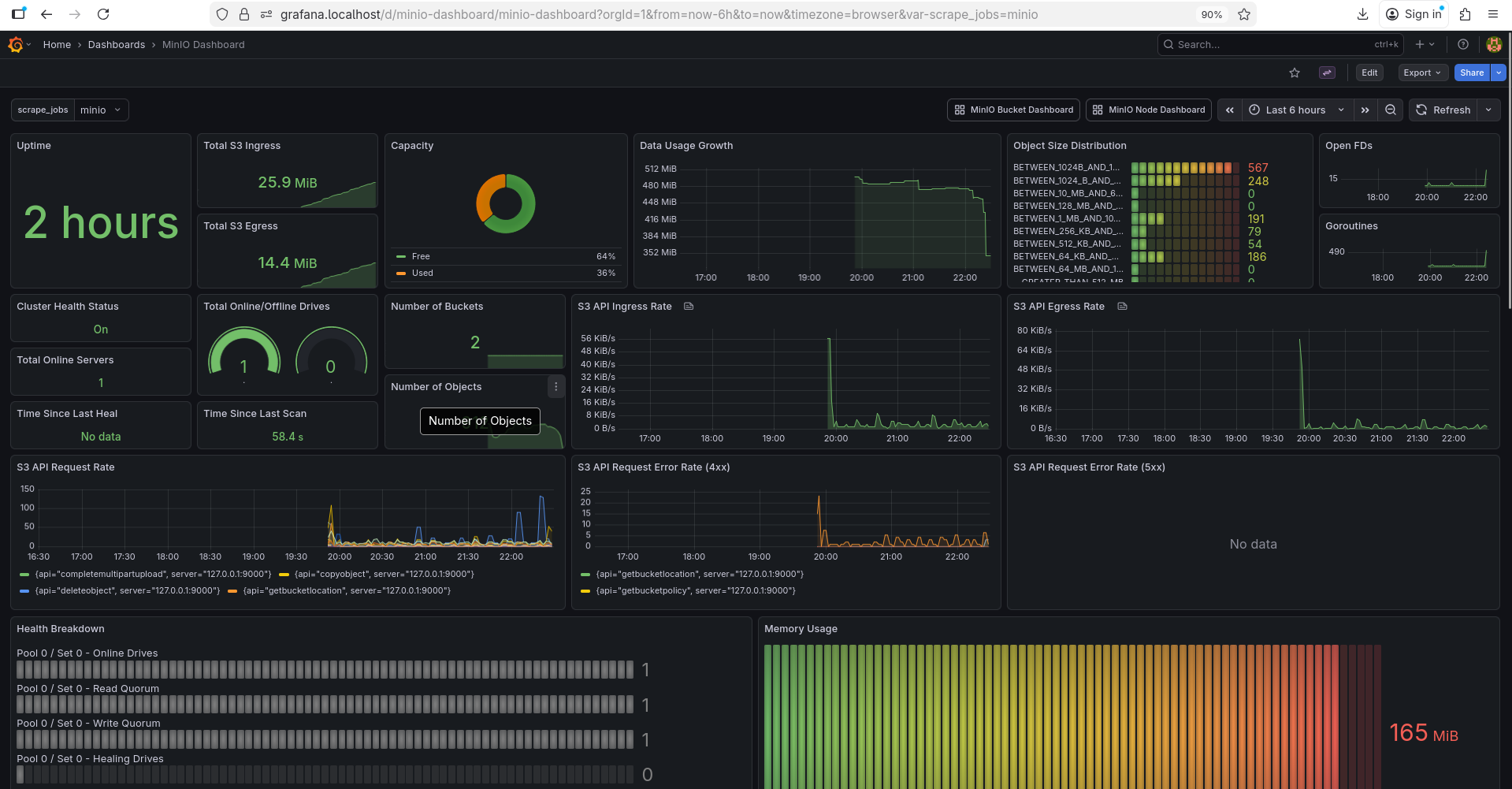Viewport: 1512px width, 789px height.
Task: Click the Health Breakdown panel title
Action: click(x=61, y=629)
